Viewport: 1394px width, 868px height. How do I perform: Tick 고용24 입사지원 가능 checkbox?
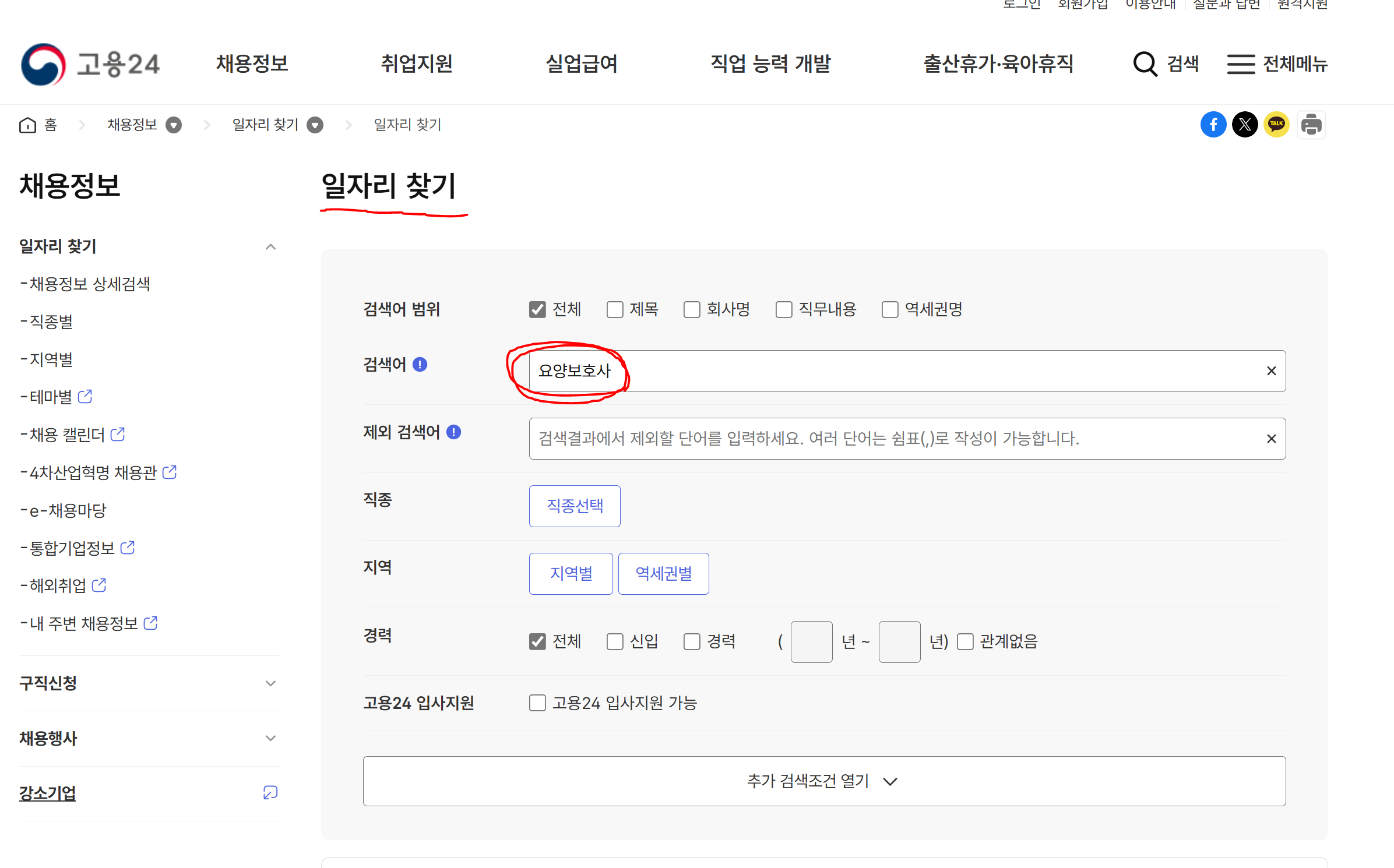tap(537, 703)
